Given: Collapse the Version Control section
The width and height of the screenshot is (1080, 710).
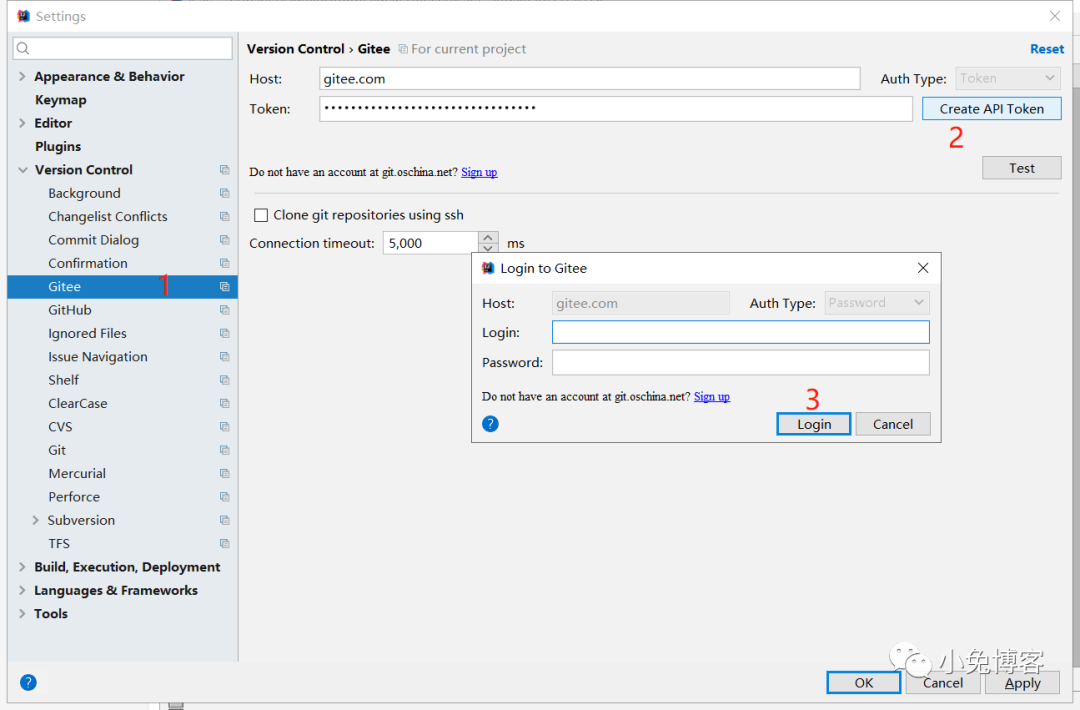Looking at the screenshot, I should [23, 170].
